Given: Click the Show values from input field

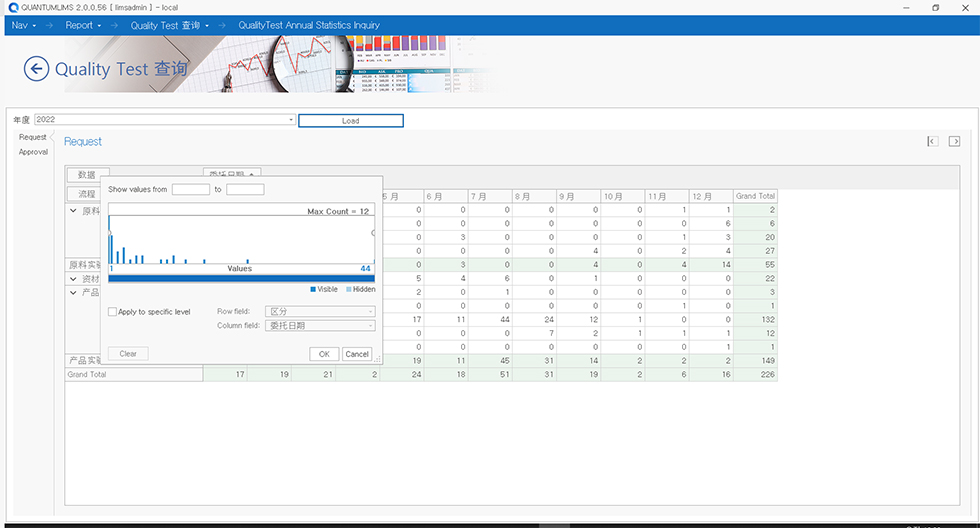Looking at the screenshot, I should pos(190,189).
